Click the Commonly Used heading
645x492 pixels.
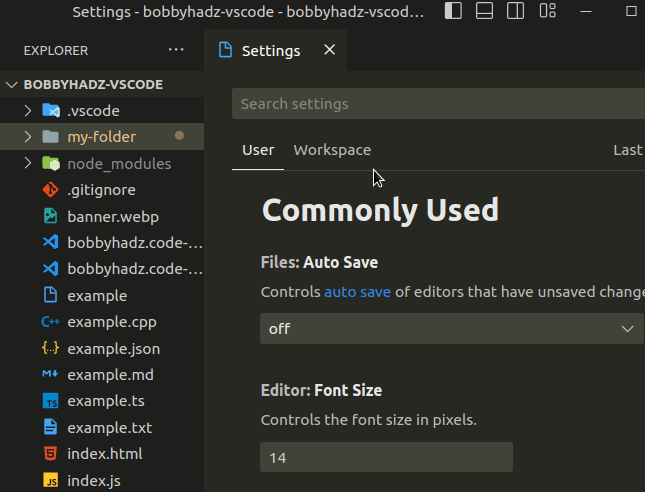pyautogui.click(x=380, y=209)
